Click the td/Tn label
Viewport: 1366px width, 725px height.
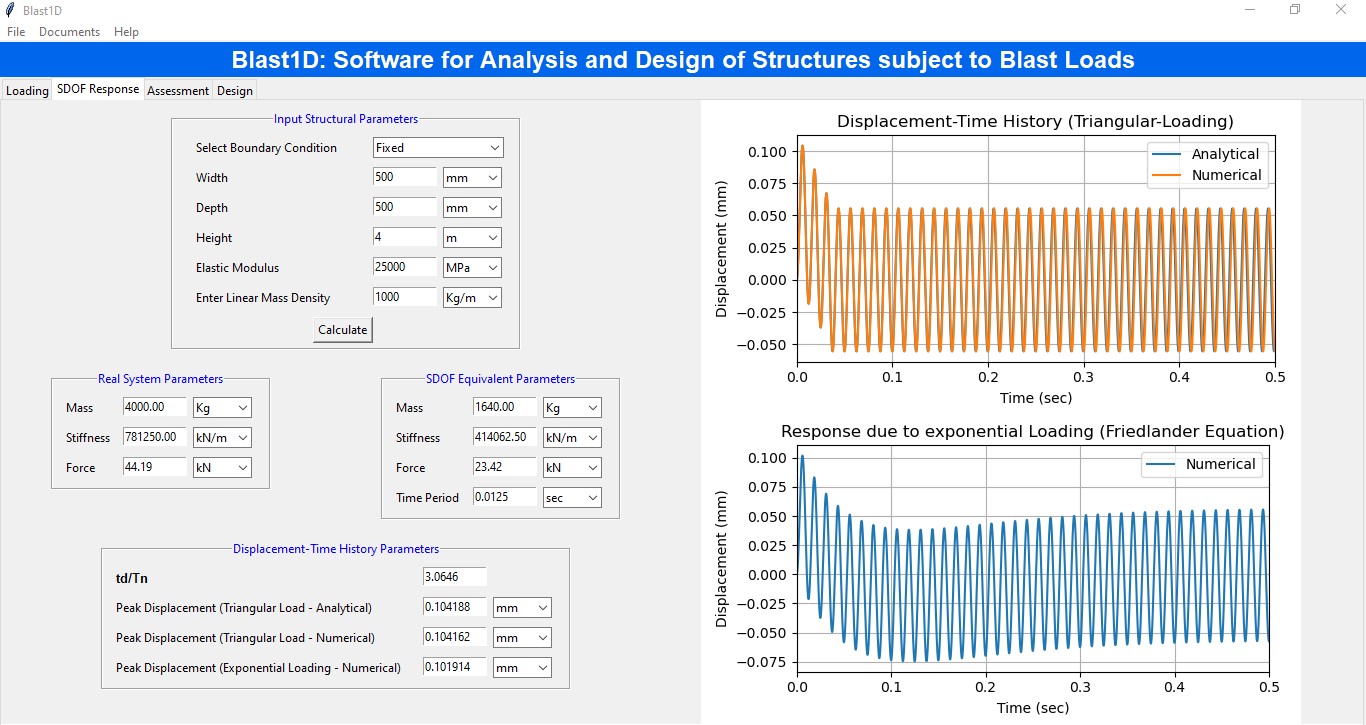coord(132,578)
